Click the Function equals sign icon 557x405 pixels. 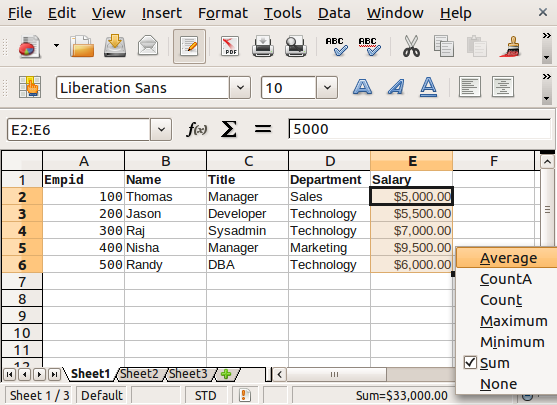click(x=263, y=129)
